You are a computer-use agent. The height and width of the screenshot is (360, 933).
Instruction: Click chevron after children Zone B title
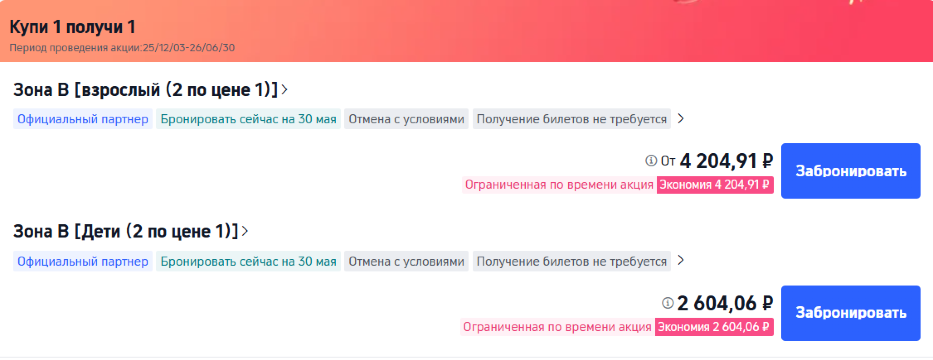[x=245, y=231]
